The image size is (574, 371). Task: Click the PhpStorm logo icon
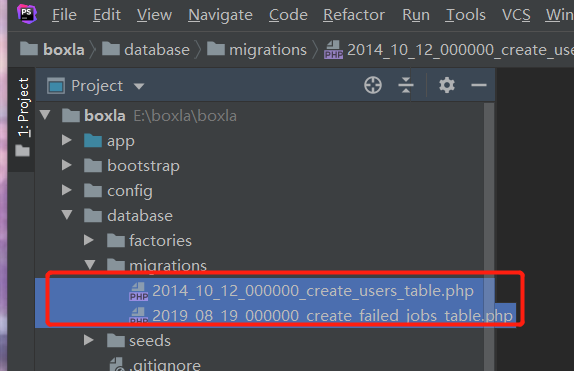(27, 14)
